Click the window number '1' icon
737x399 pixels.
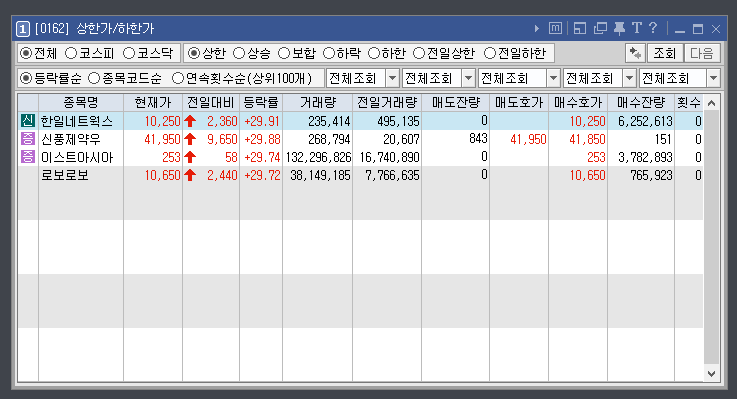point(23,29)
